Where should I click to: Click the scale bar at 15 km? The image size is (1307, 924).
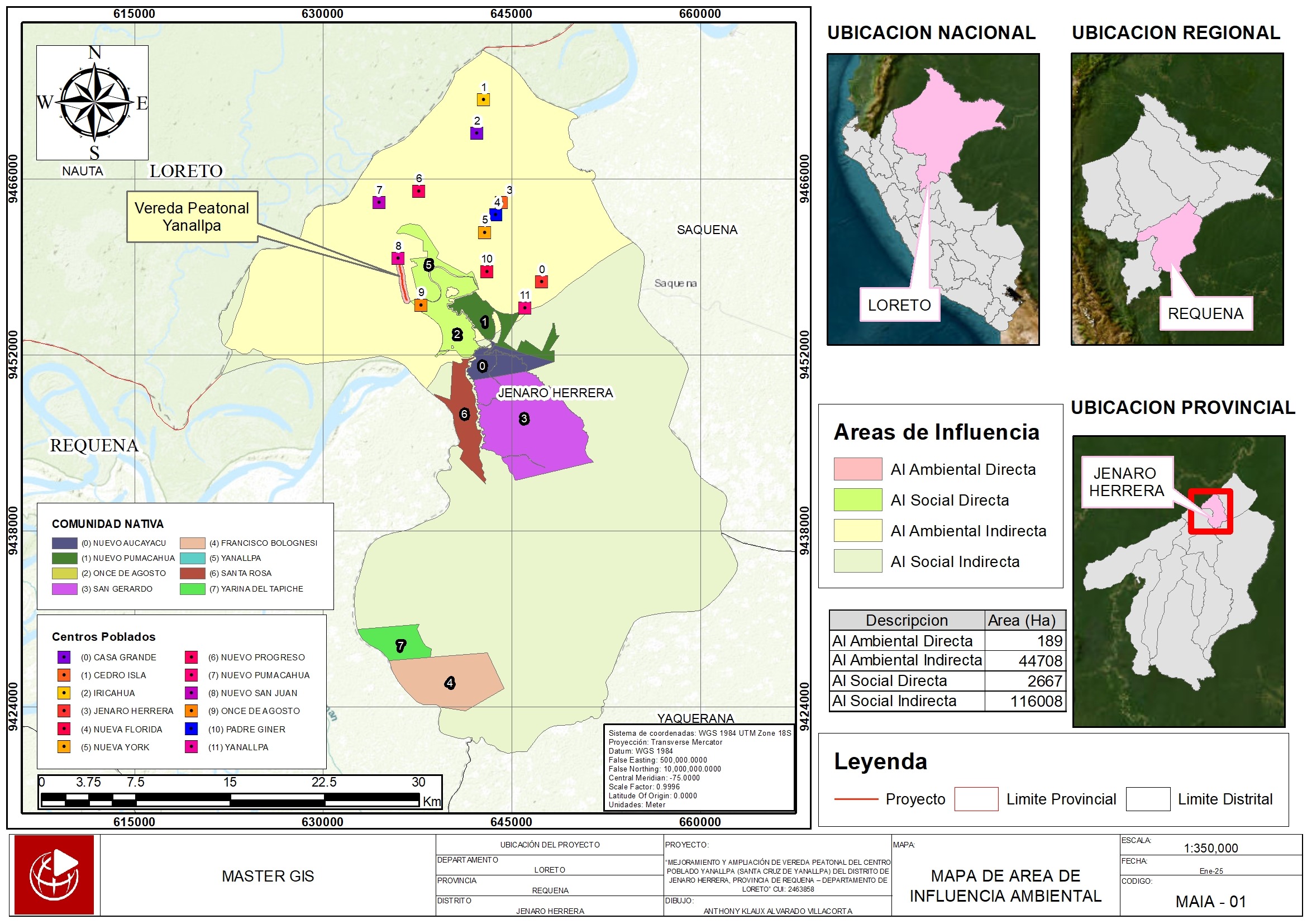click(230, 800)
